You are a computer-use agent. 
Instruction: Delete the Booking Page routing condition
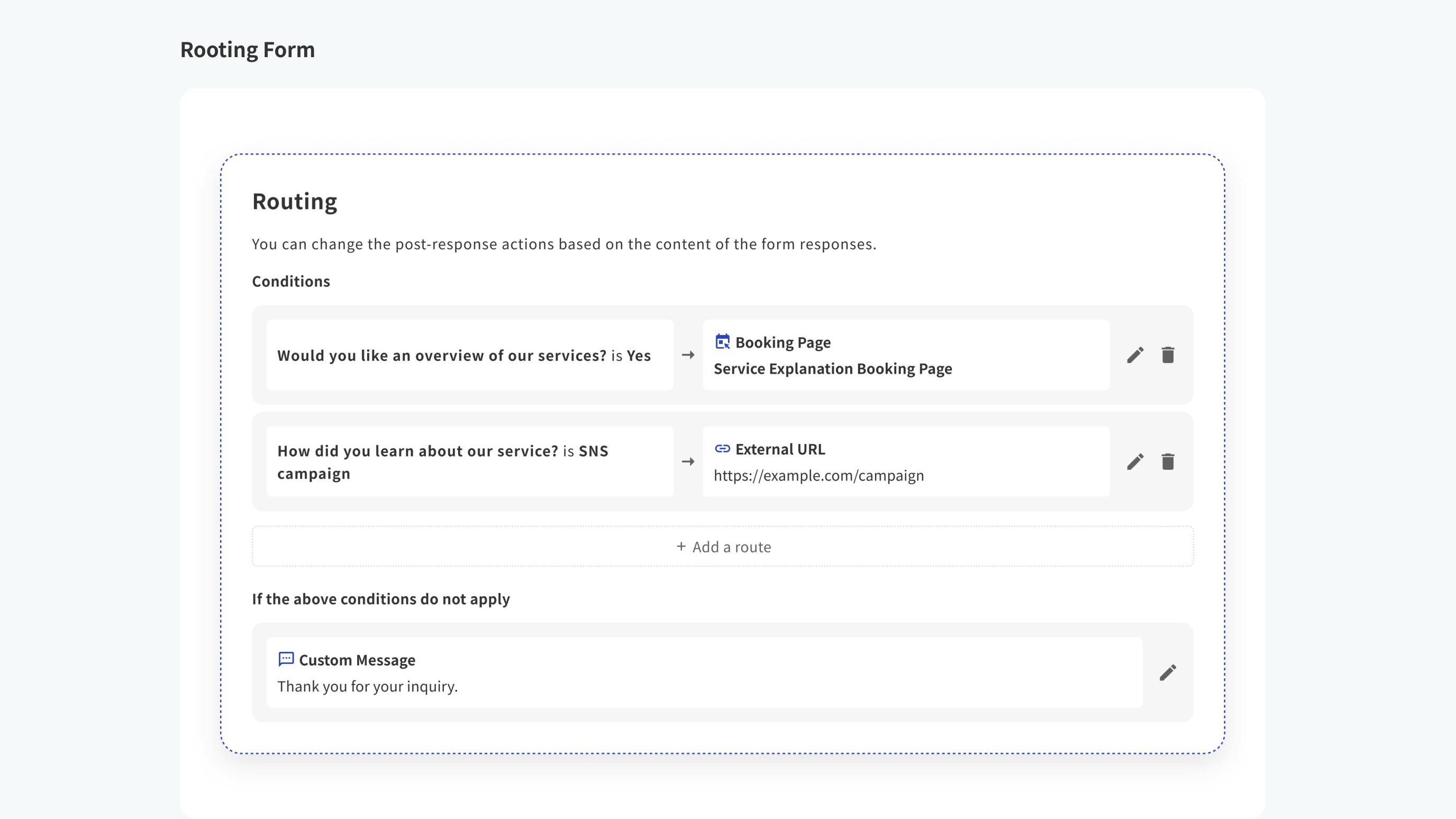pos(1168,355)
